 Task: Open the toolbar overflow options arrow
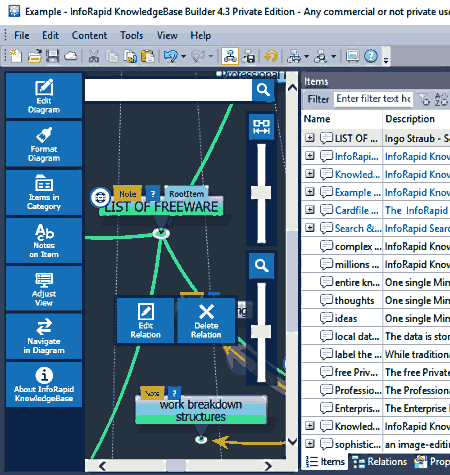[386, 60]
